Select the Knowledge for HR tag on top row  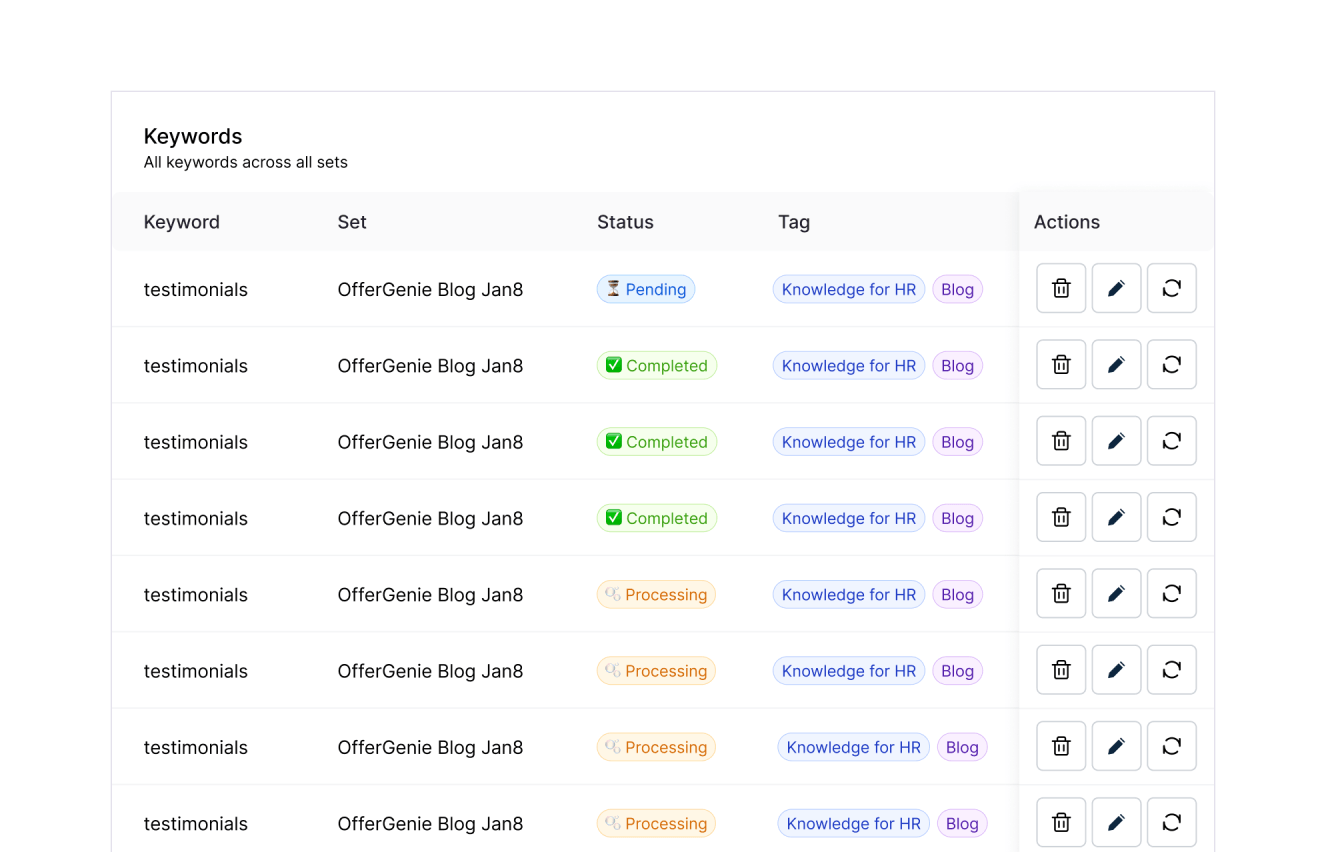click(848, 289)
